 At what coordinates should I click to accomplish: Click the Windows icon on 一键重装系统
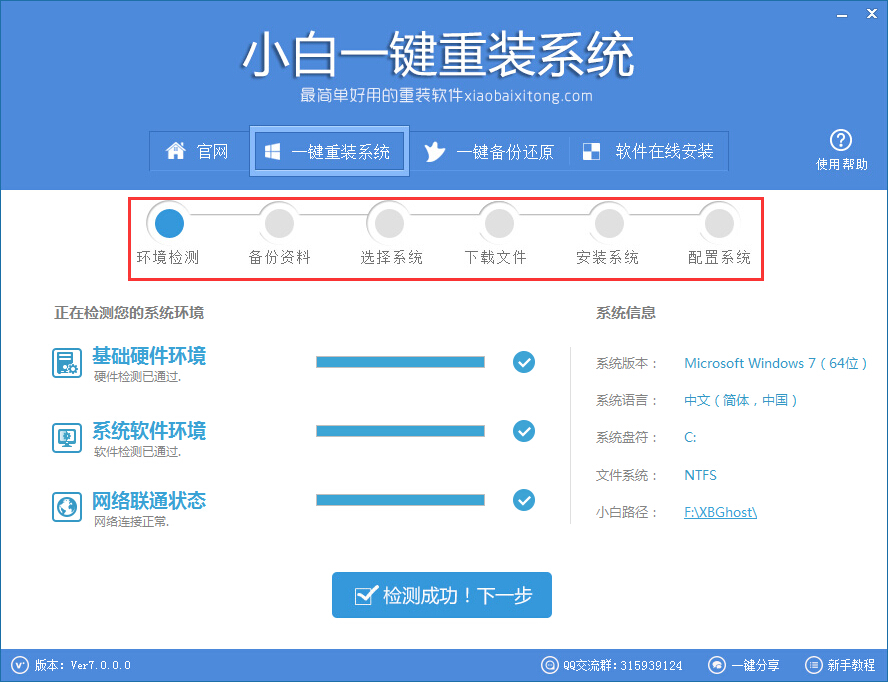tap(271, 151)
